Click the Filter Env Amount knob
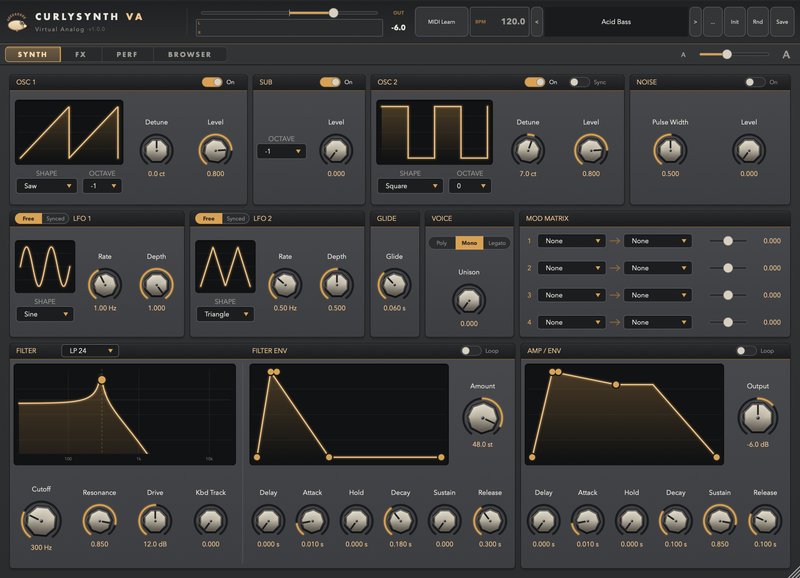The width and height of the screenshot is (800, 578). [x=483, y=417]
